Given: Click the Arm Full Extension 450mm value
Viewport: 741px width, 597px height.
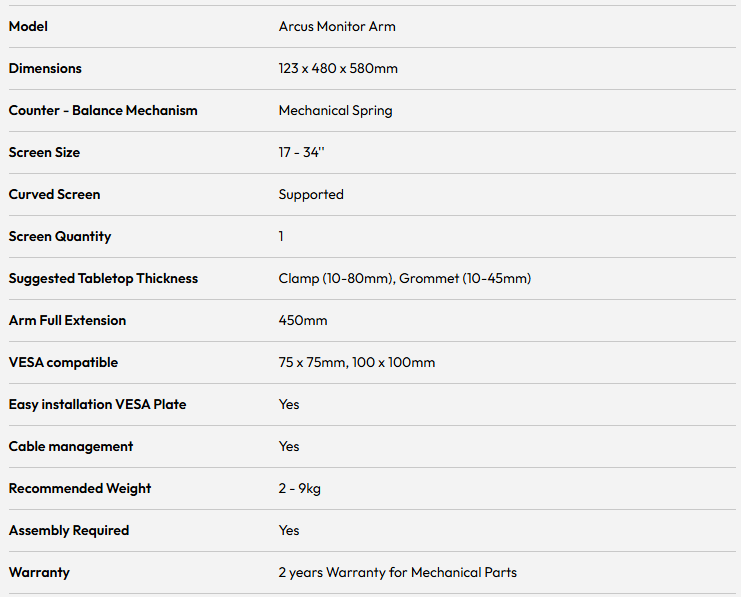Looking at the screenshot, I should pos(303,321).
